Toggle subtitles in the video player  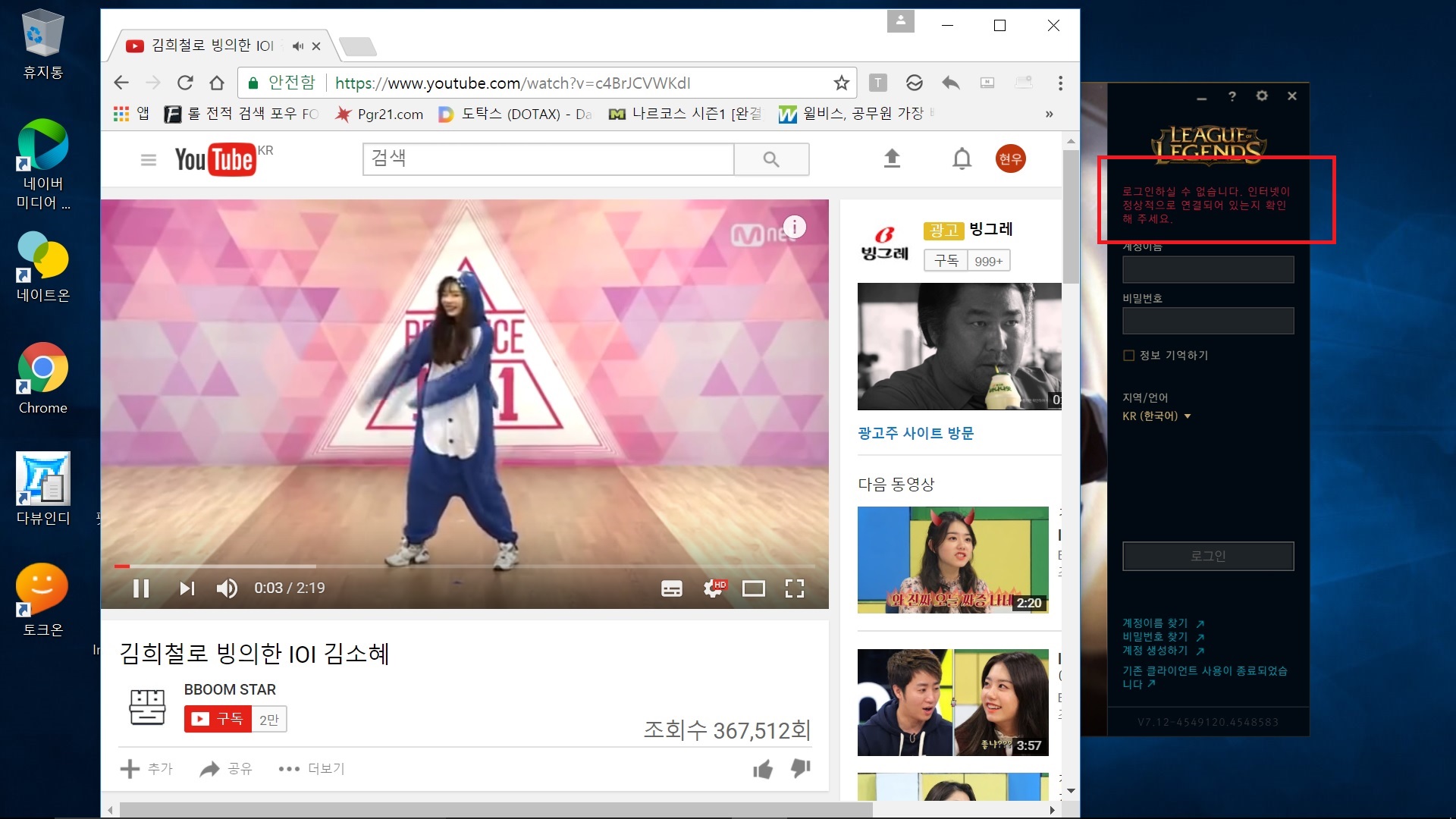[x=672, y=588]
